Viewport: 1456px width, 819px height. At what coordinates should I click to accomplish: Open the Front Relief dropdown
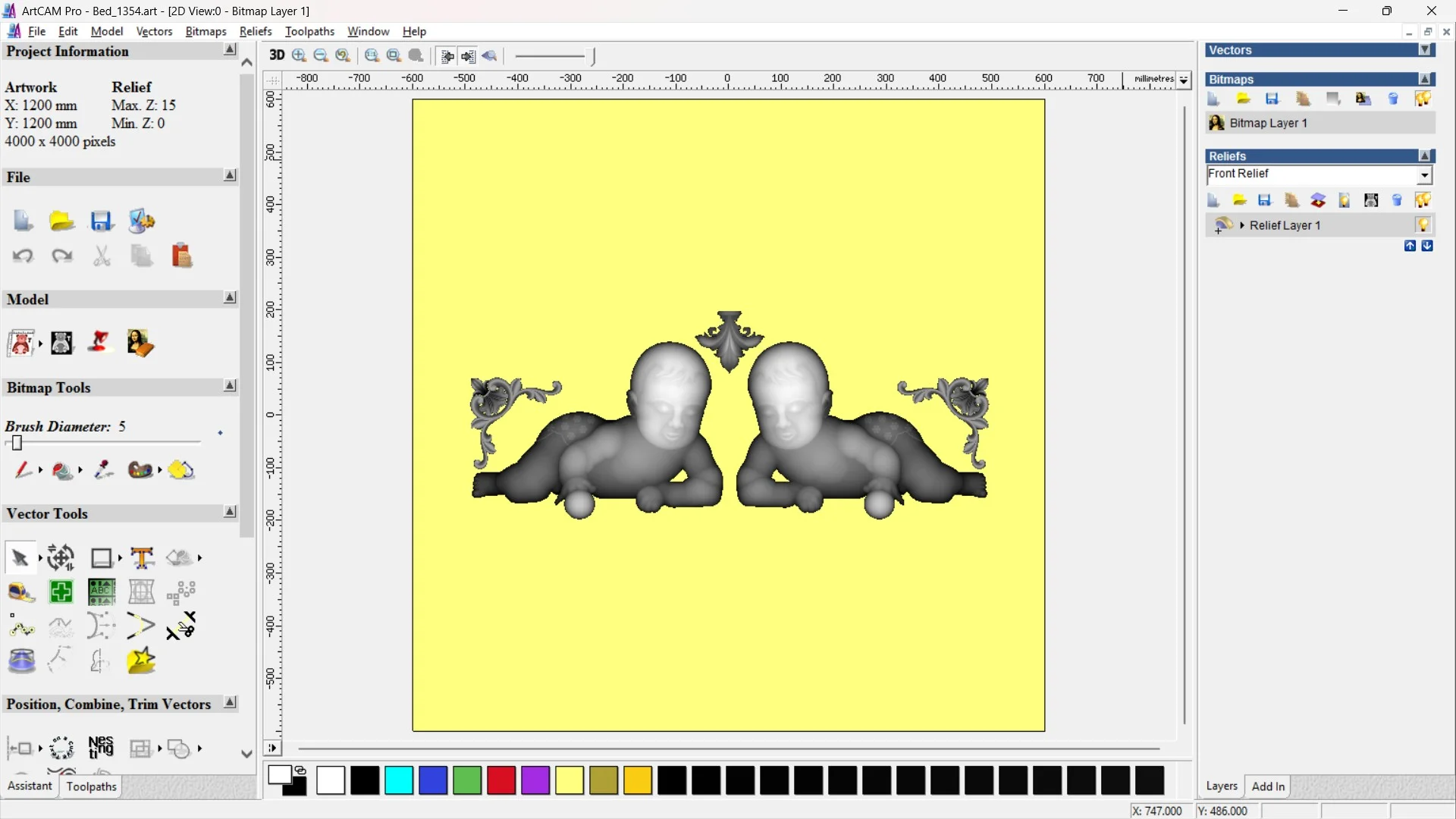click(x=1424, y=175)
